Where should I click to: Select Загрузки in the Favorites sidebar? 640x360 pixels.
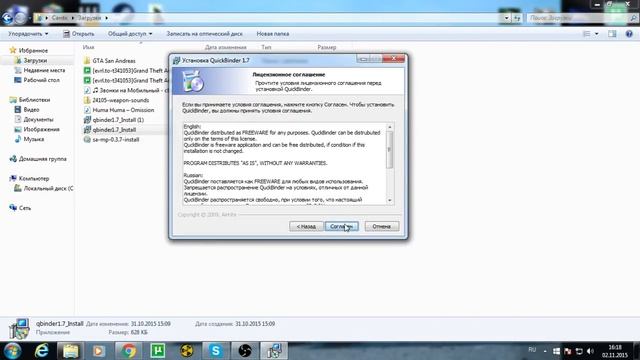point(35,60)
